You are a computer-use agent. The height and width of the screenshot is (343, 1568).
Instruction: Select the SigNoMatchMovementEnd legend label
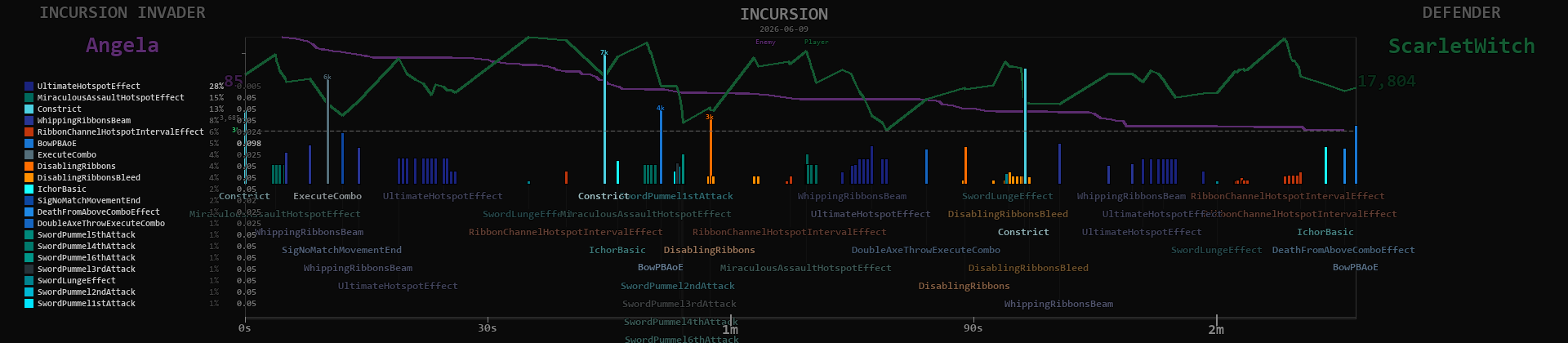pos(89,200)
